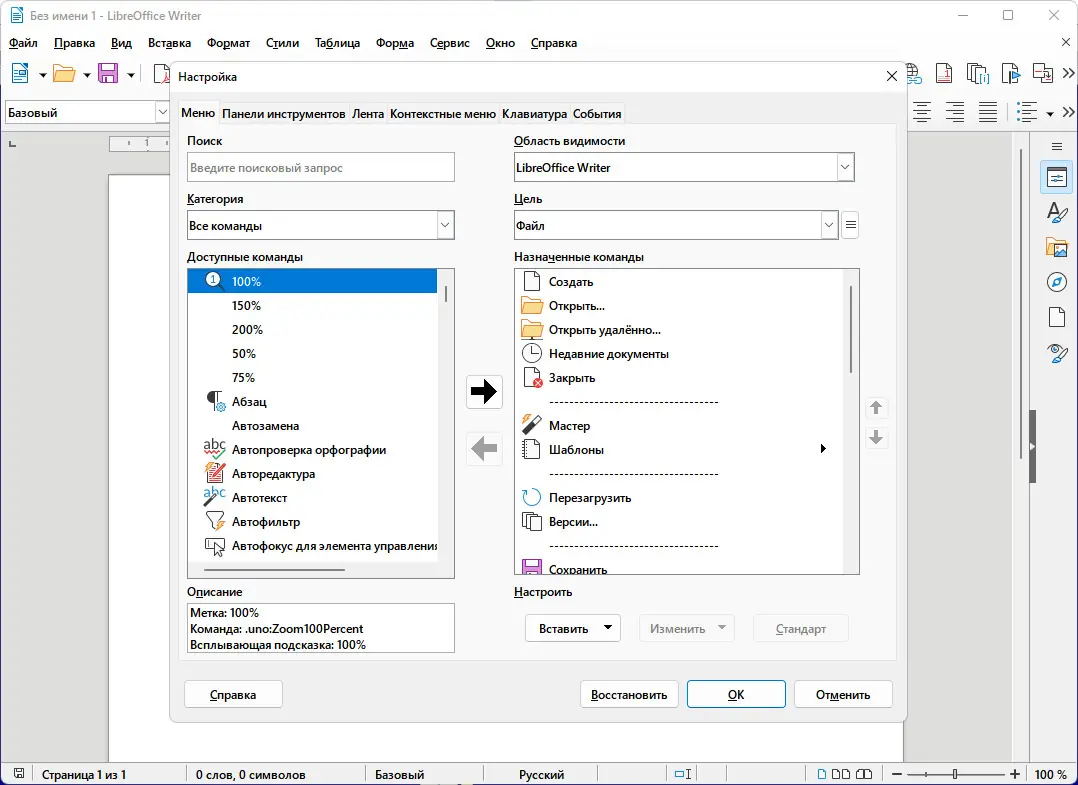Click the move down arrow button

tap(876, 437)
